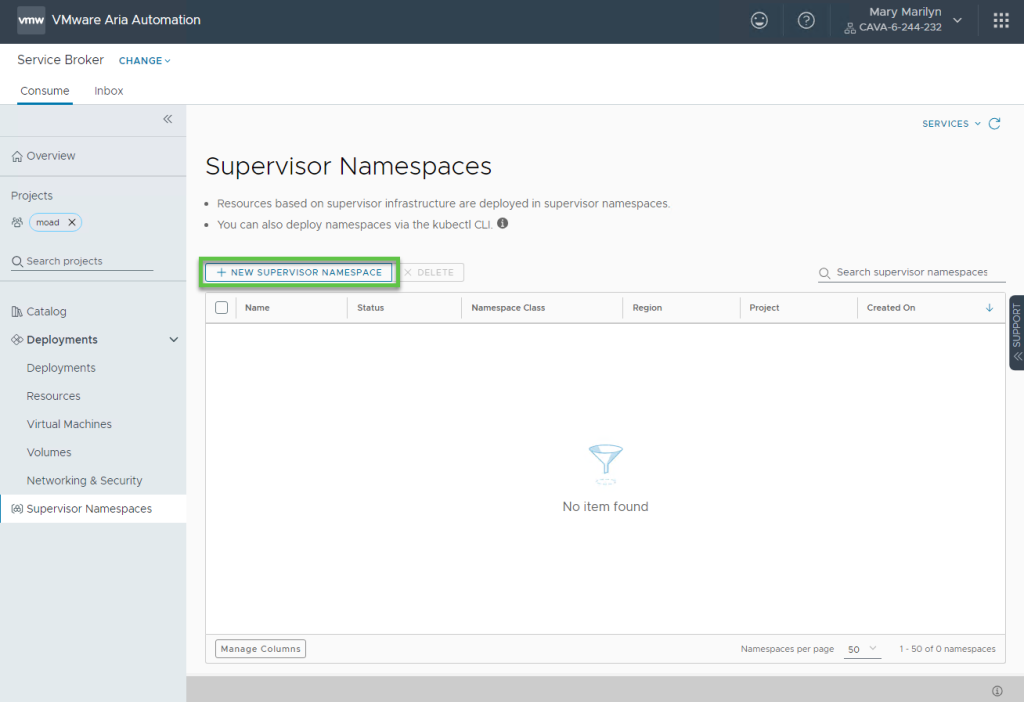The image size is (1024, 702).
Task: Remove the moad project filter
Action: point(71,222)
